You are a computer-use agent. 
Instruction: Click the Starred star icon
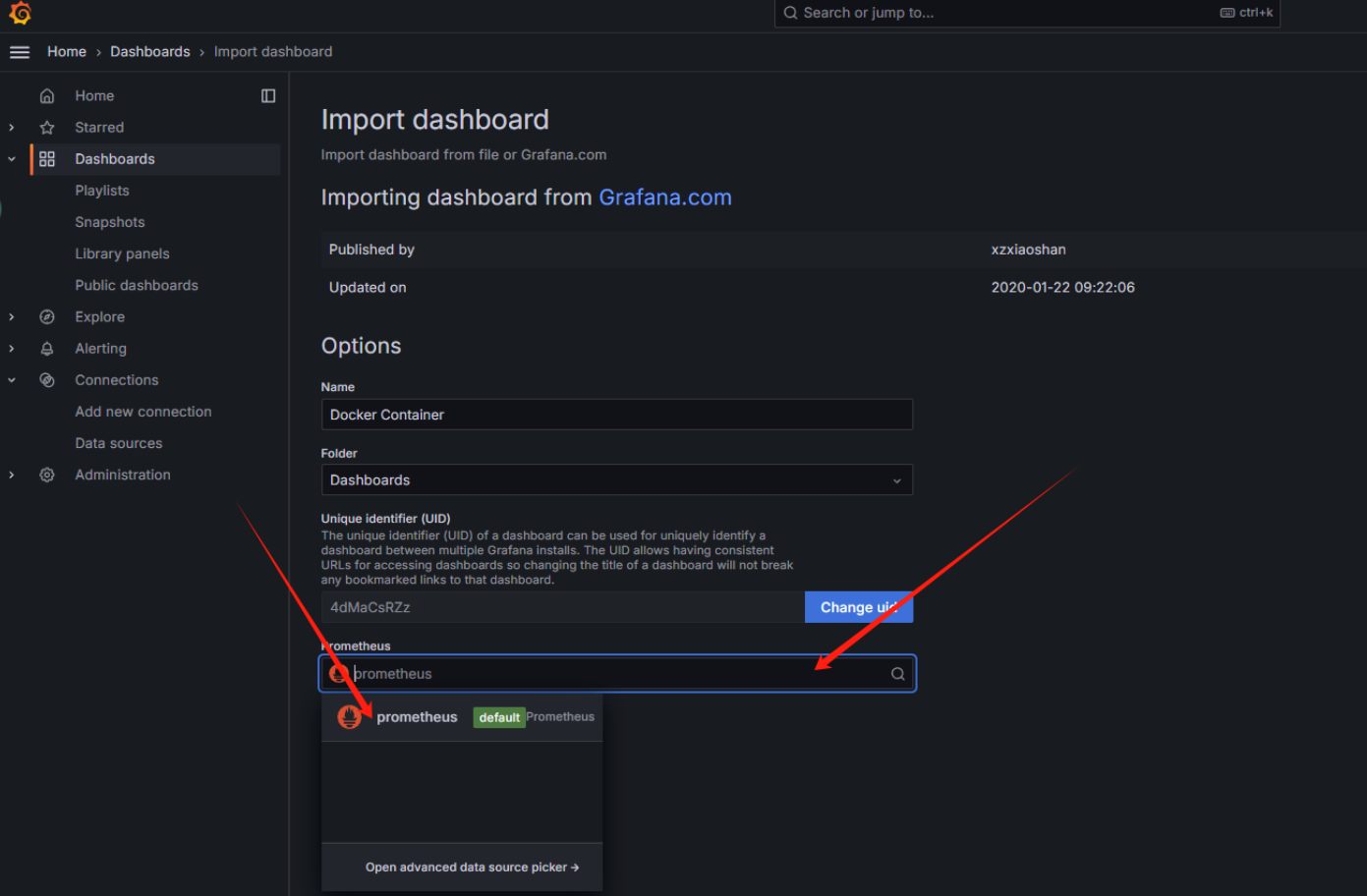click(47, 128)
